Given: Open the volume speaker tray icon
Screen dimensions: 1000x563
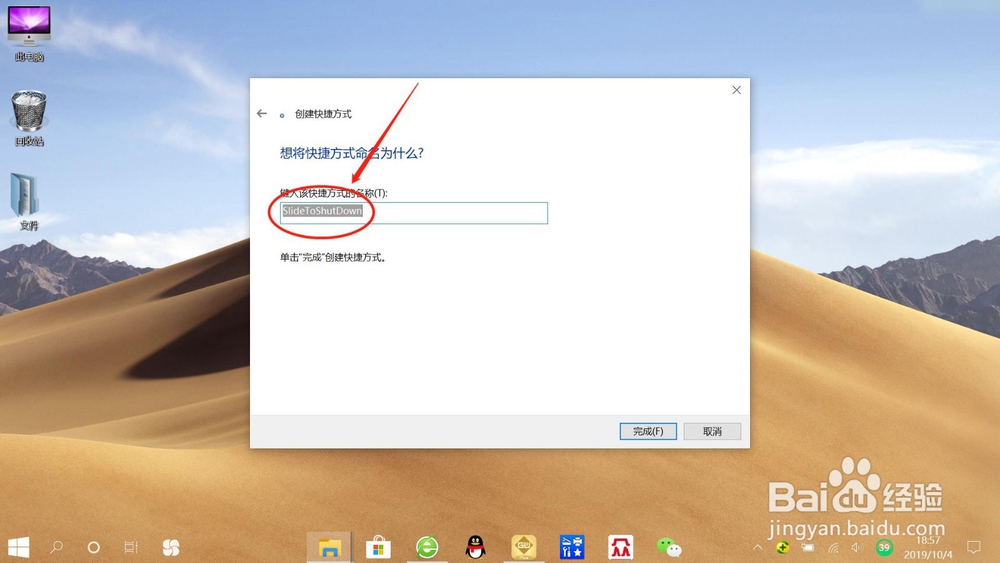Looking at the screenshot, I should click(x=857, y=547).
